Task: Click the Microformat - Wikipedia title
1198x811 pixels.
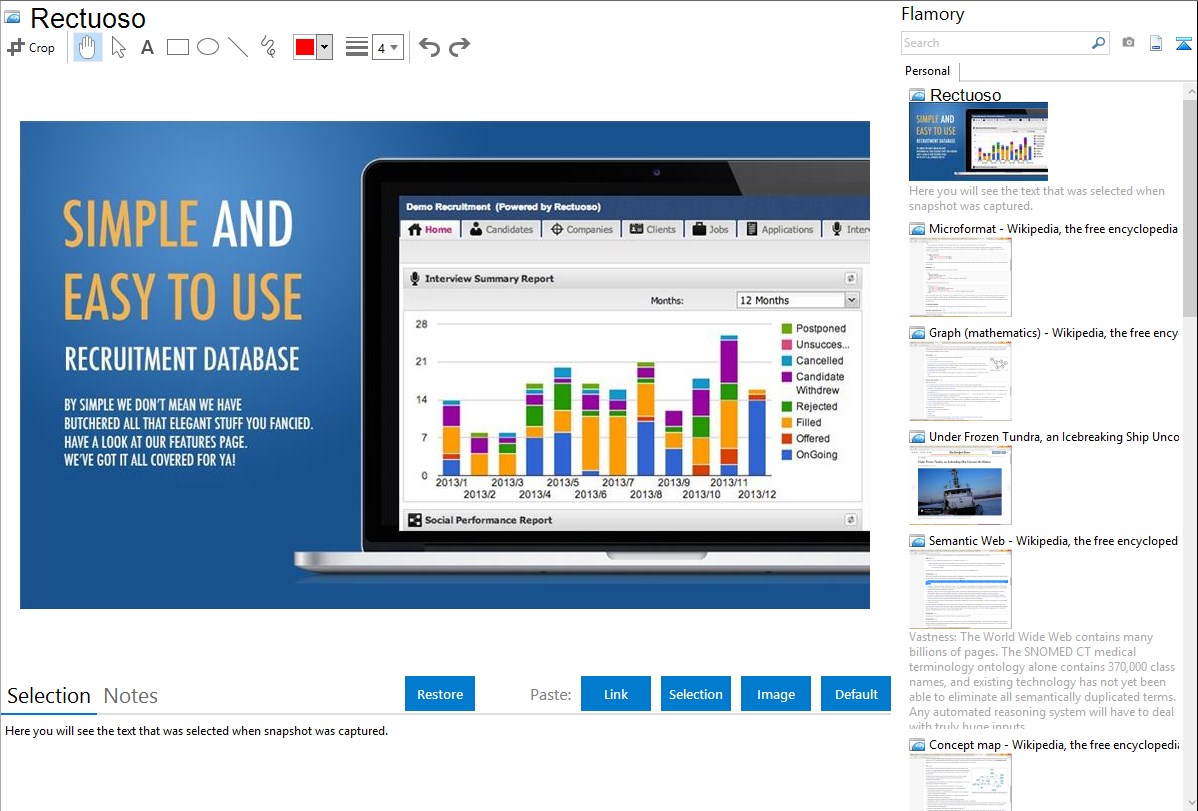Action: click(1053, 229)
